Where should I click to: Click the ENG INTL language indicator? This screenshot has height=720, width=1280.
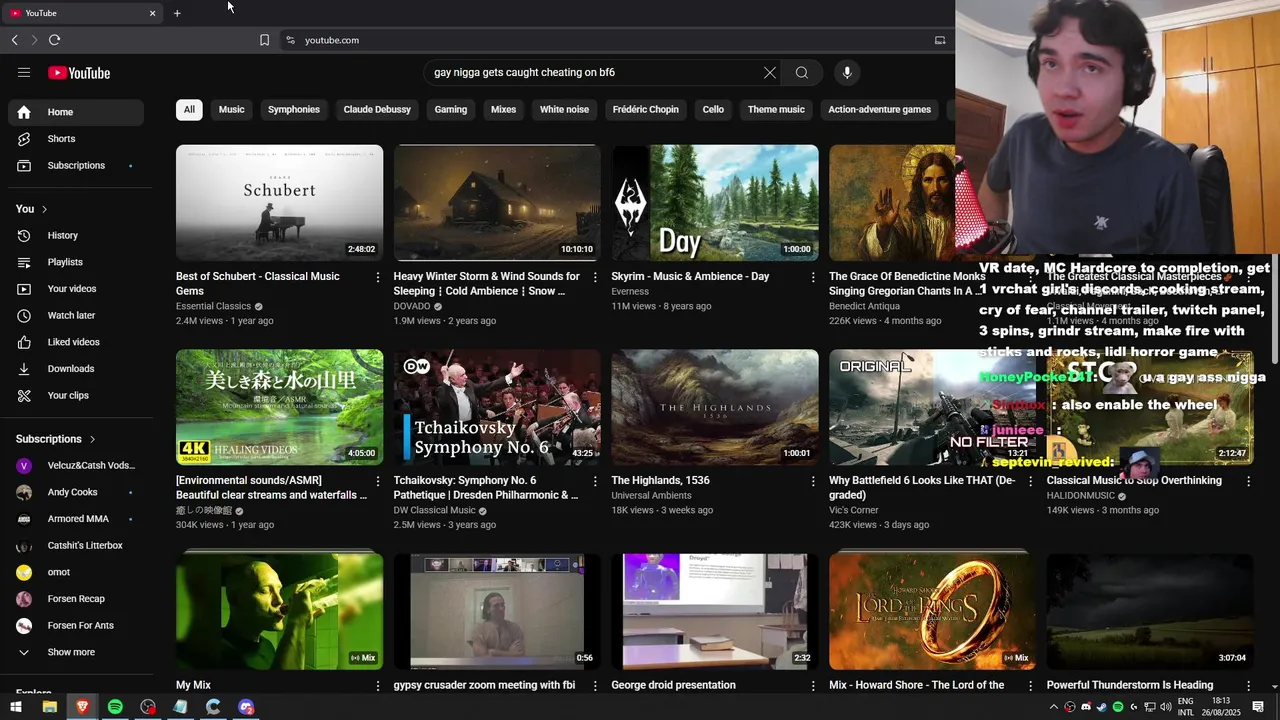click(x=1187, y=707)
